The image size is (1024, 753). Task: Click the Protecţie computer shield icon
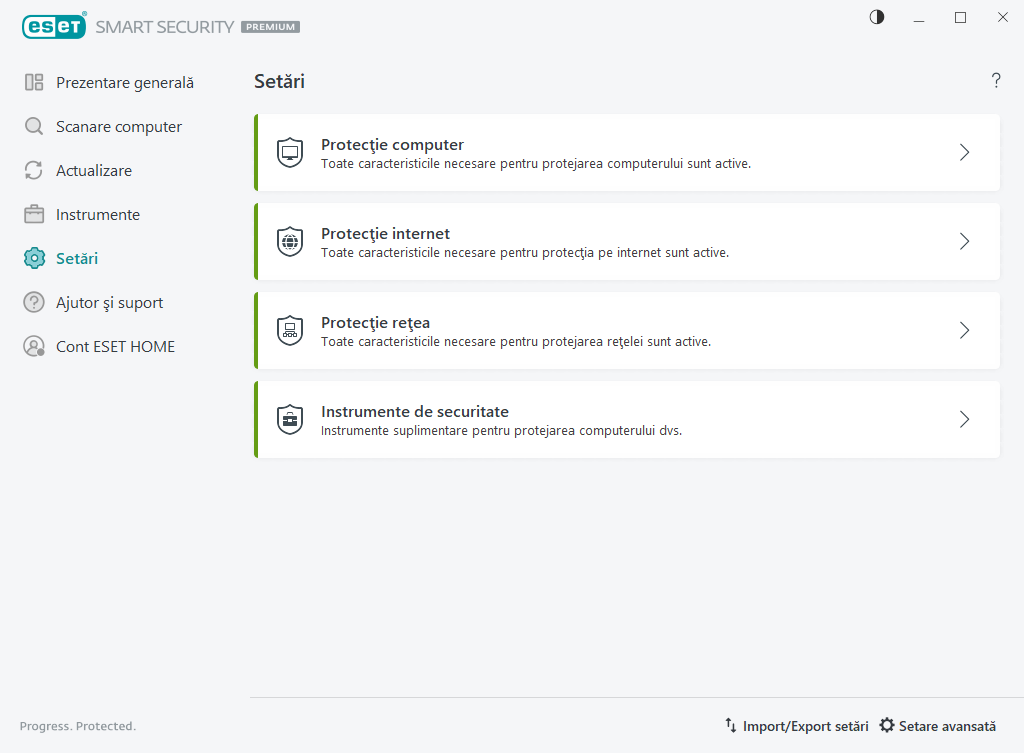289,153
